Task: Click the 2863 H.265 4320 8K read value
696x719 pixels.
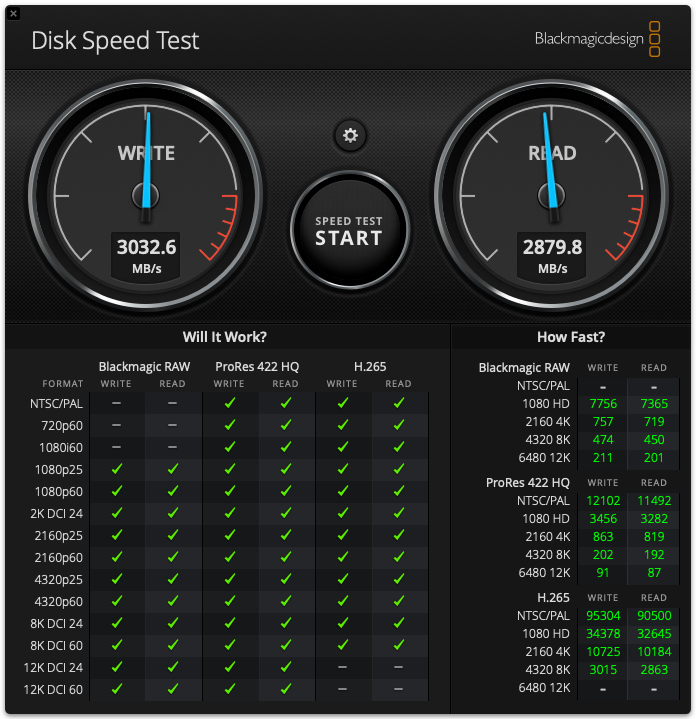Action: (x=654, y=669)
